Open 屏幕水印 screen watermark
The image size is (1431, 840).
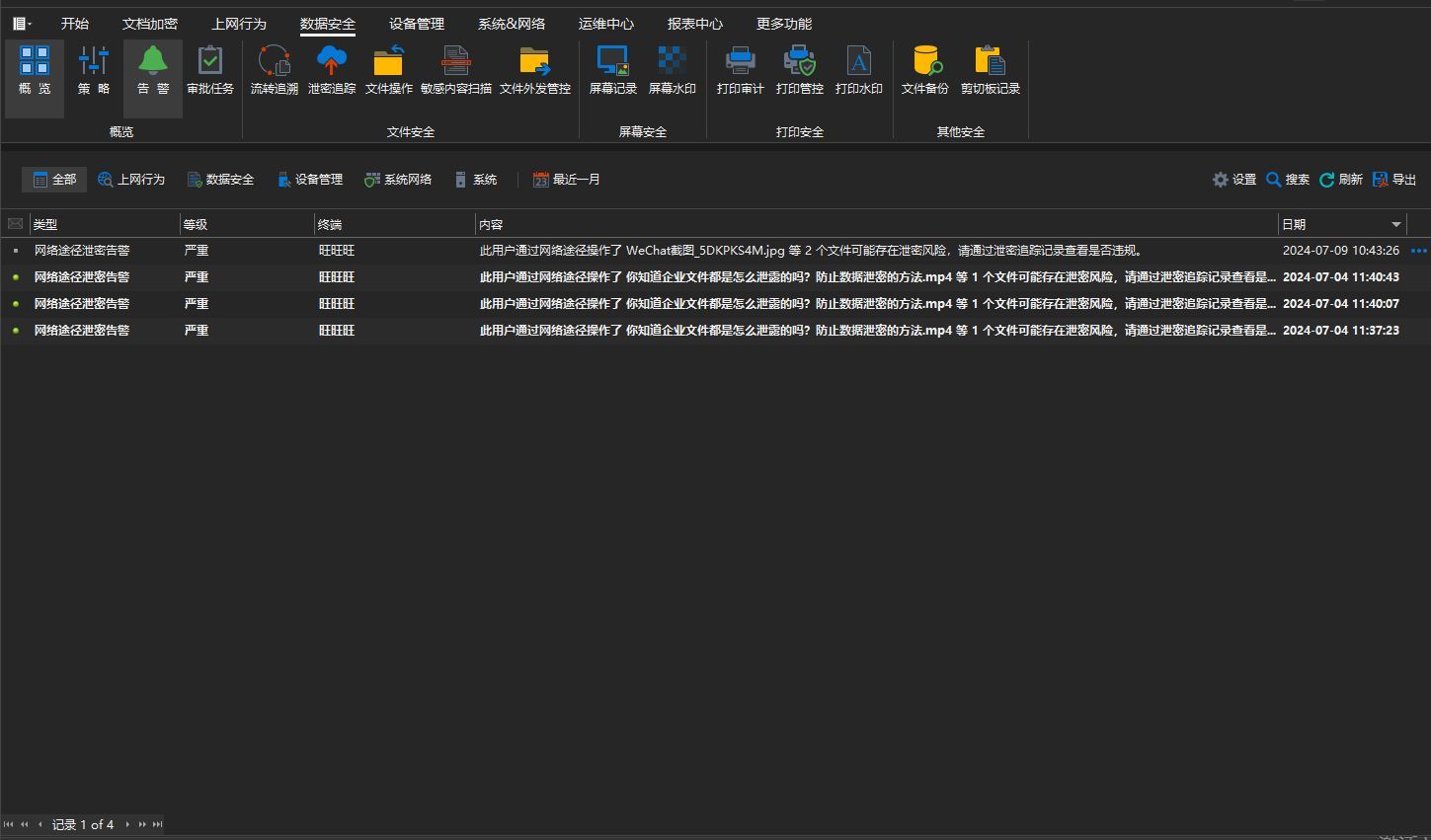click(x=673, y=70)
